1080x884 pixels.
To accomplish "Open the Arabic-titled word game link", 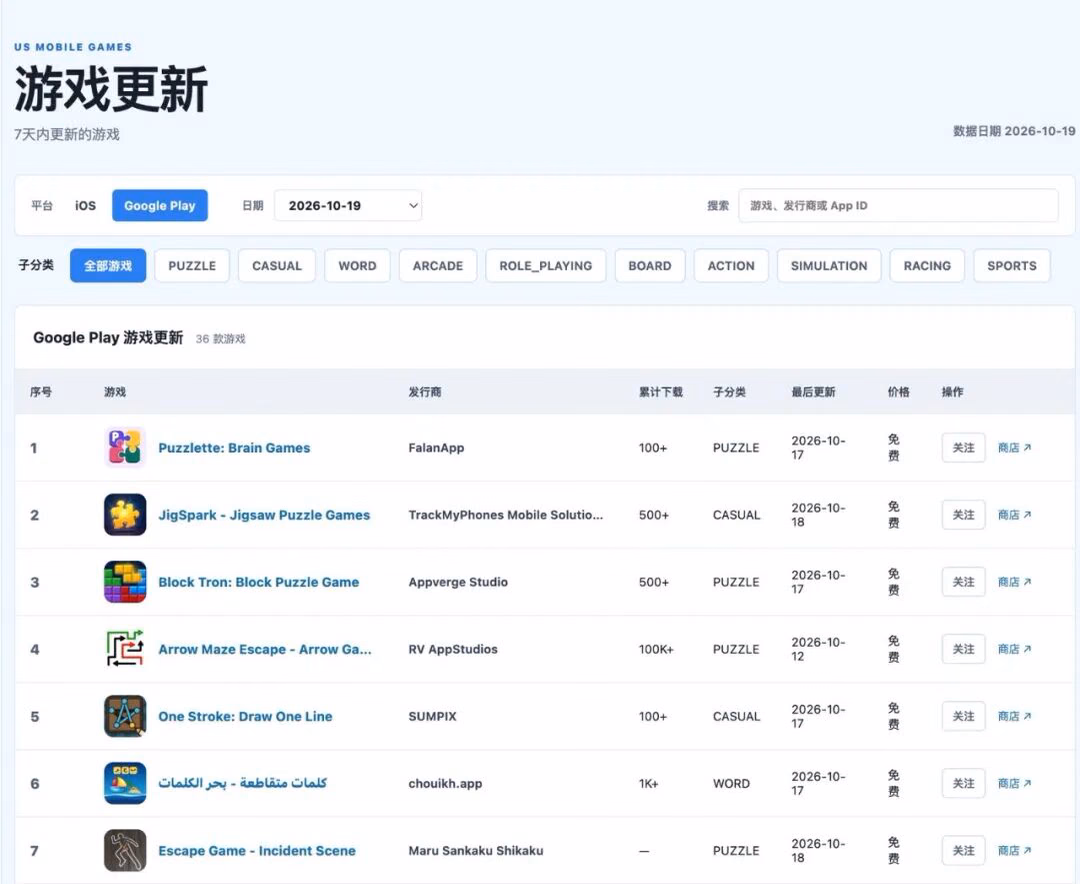I will coord(242,783).
